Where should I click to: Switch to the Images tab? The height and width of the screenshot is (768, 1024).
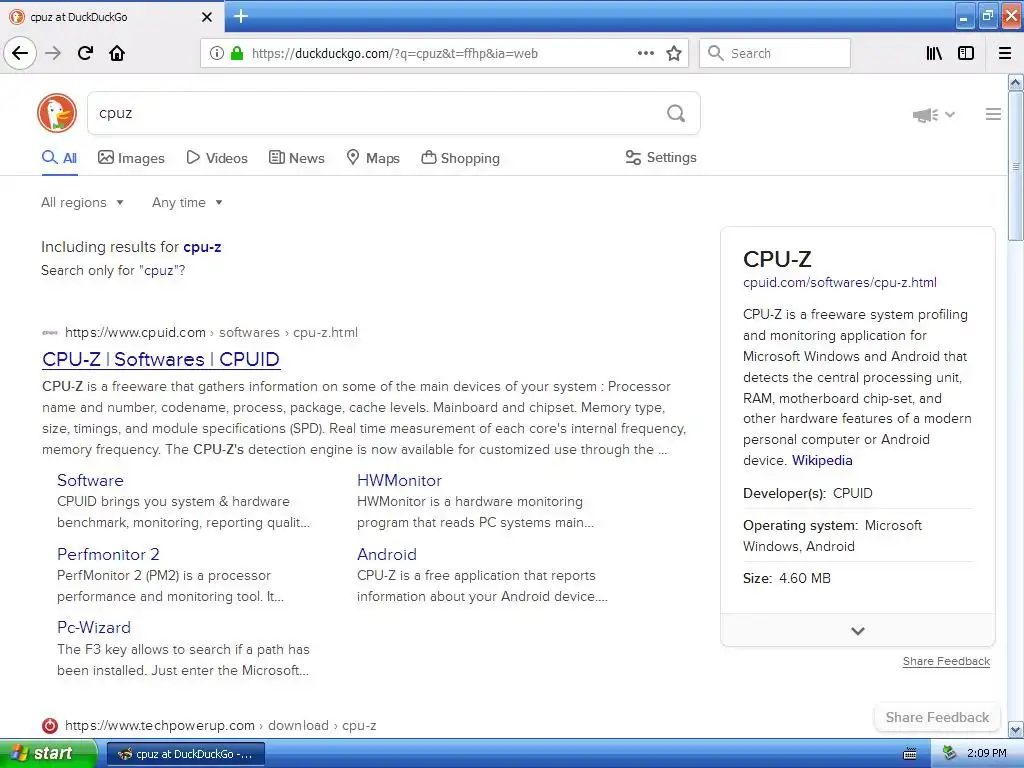click(131, 158)
